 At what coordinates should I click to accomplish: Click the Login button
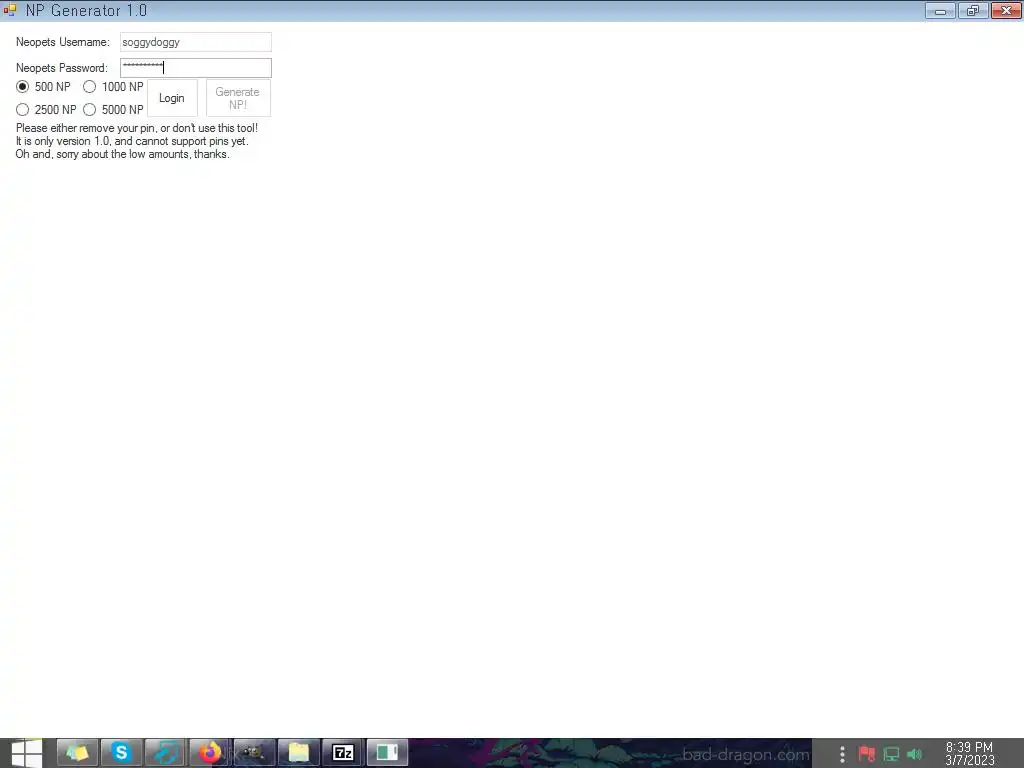coord(172,98)
